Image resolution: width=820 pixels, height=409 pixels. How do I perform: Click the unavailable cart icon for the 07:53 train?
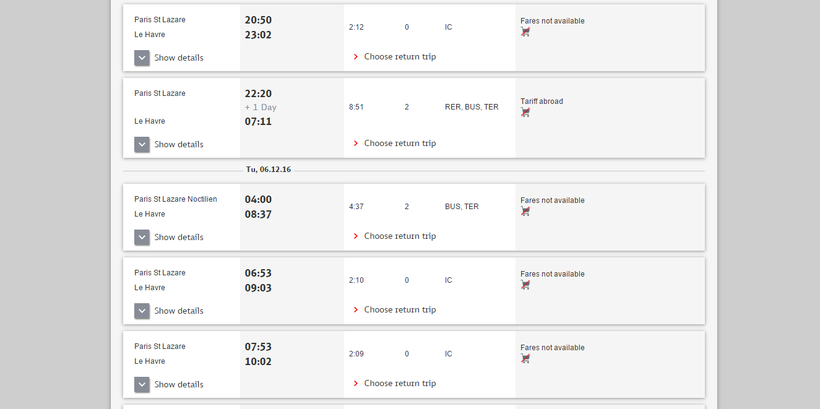(x=525, y=359)
